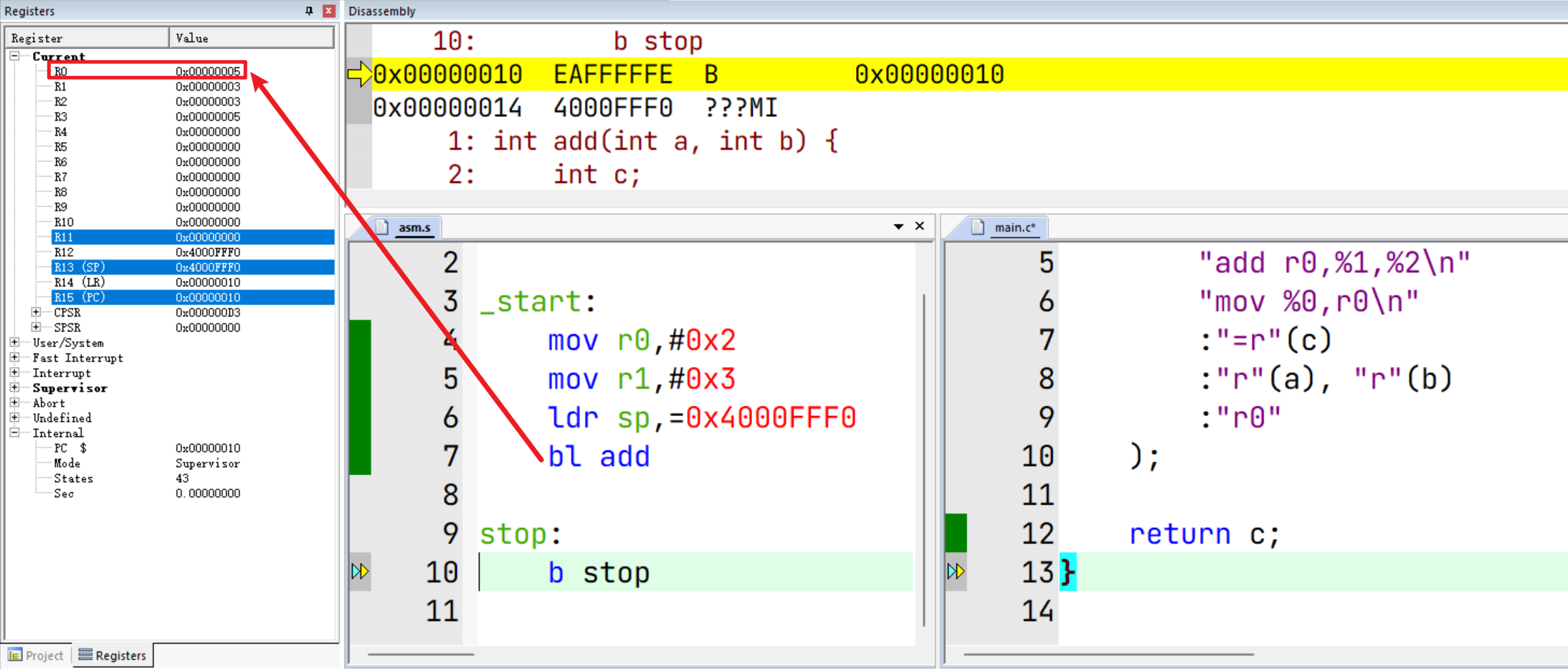Expand the Fast Interrupt group

pos(14,357)
